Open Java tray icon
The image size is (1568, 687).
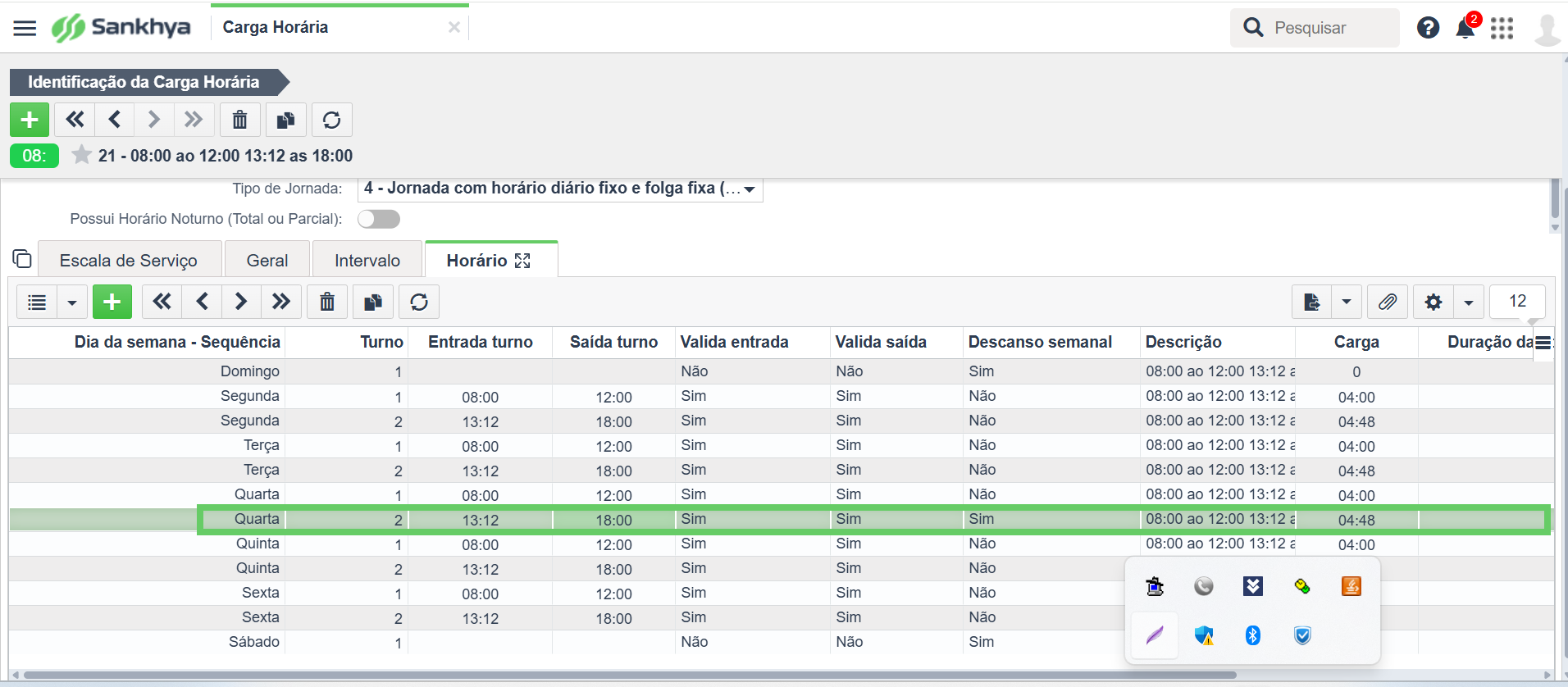[x=1351, y=586]
